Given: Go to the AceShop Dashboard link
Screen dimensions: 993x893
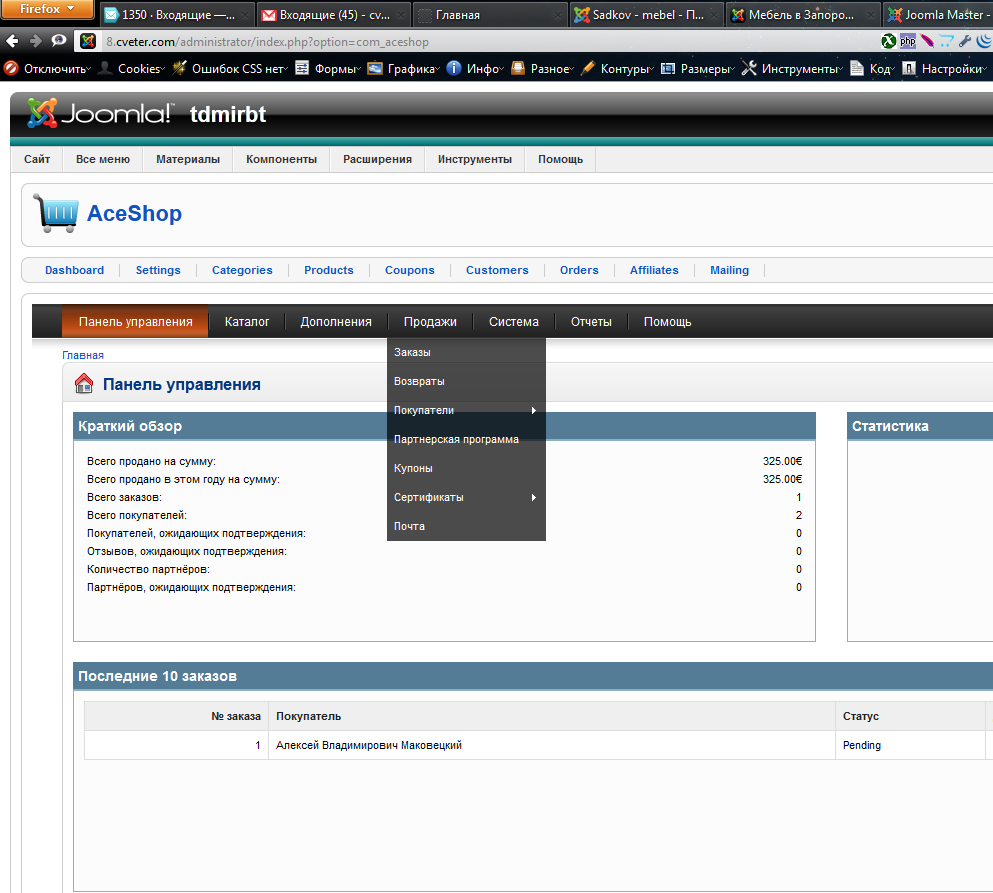Looking at the screenshot, I should 75,270.
